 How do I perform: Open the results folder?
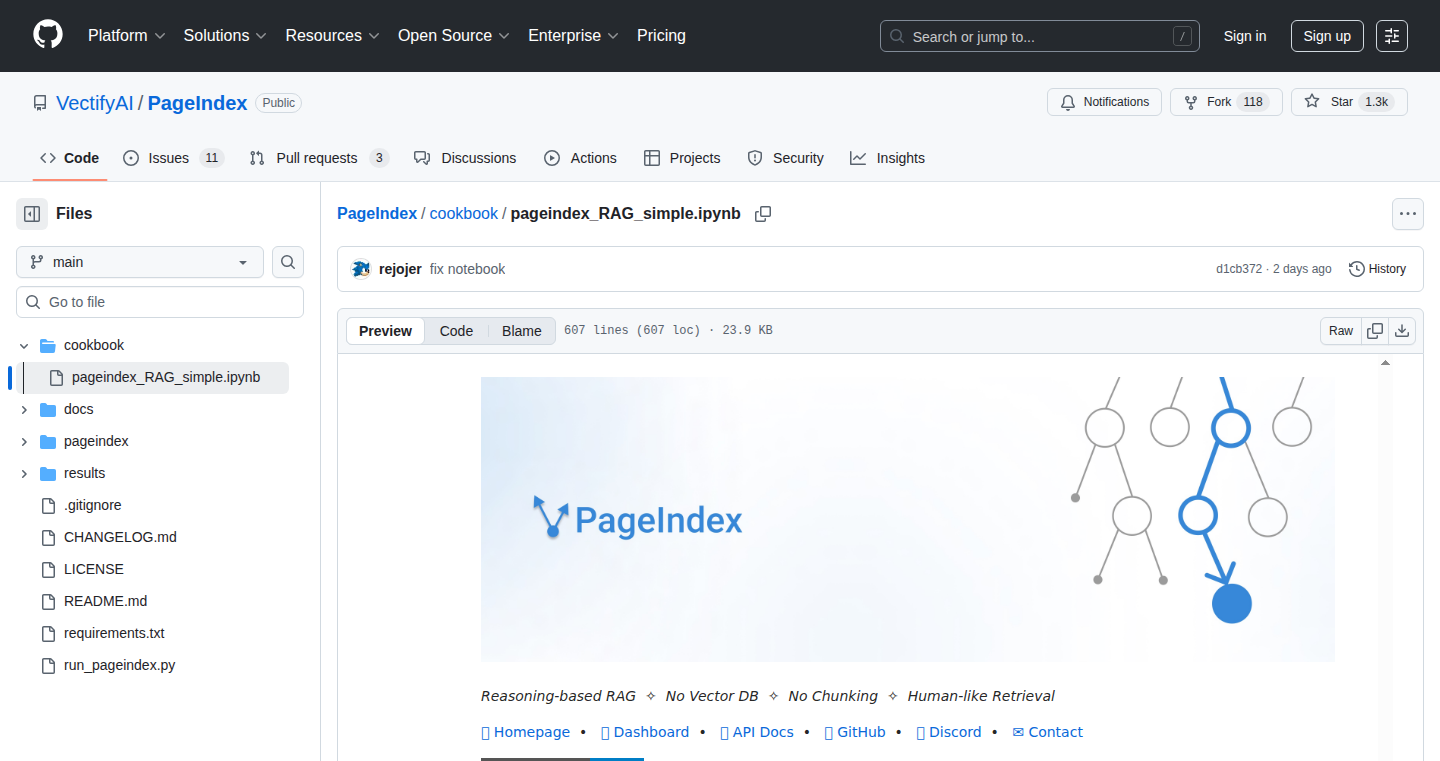click(84, 473)
